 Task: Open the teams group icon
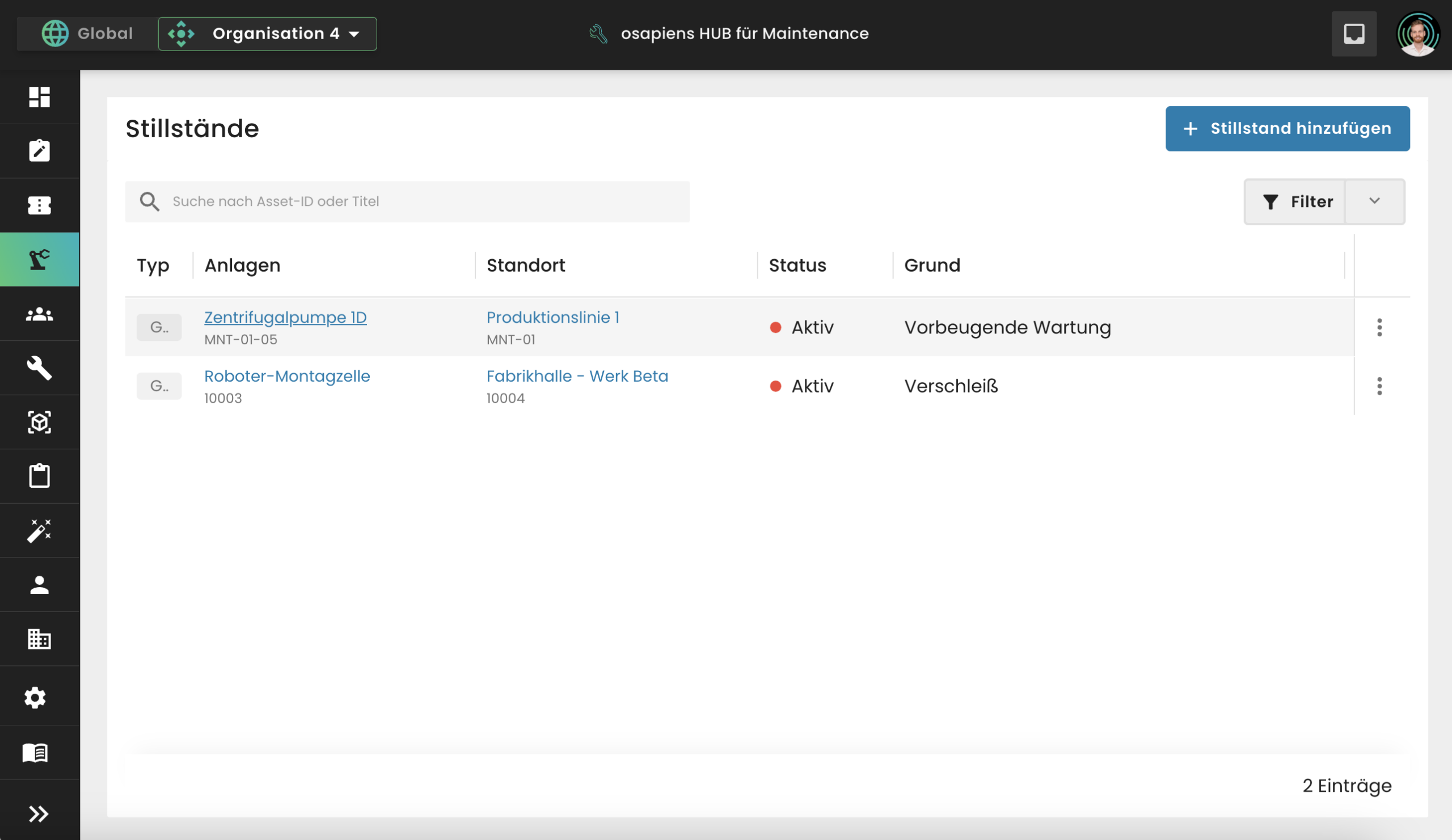pyautogui.click(x=39, y=314)
